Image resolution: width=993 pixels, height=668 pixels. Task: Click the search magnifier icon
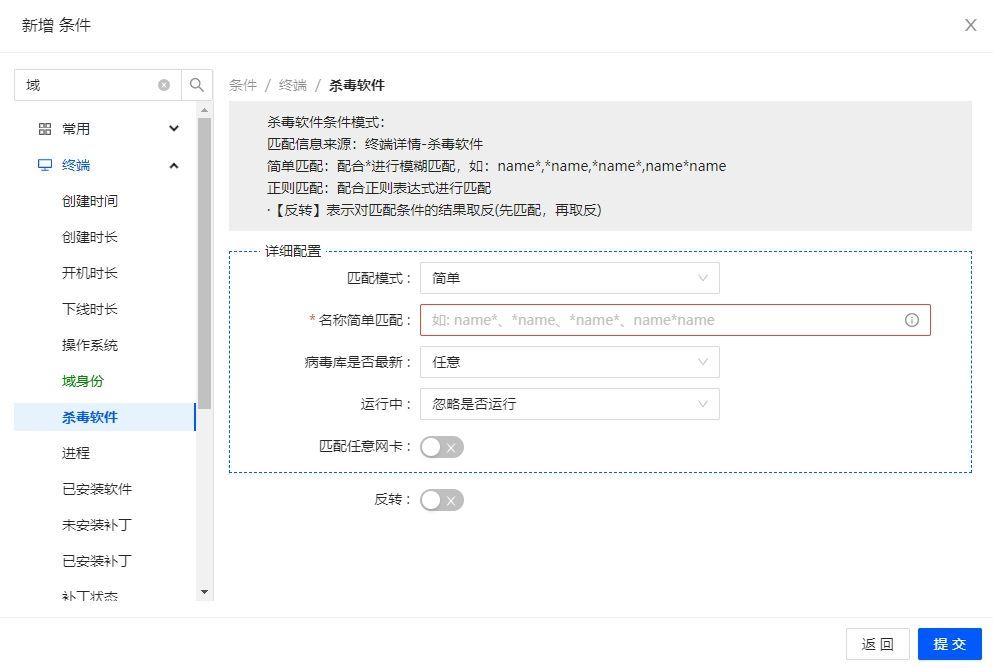[x=197, y=85]
